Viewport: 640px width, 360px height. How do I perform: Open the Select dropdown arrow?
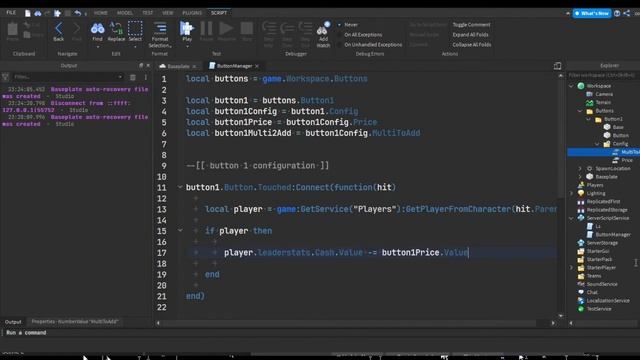point(135,47)
